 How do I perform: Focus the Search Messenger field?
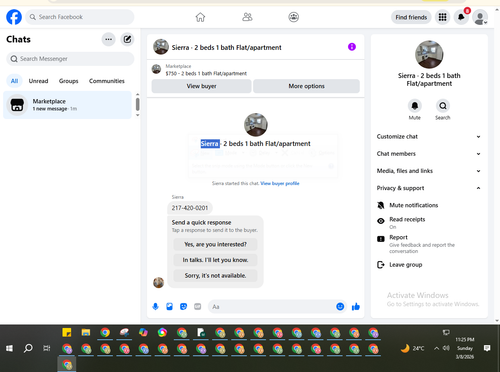70,59
